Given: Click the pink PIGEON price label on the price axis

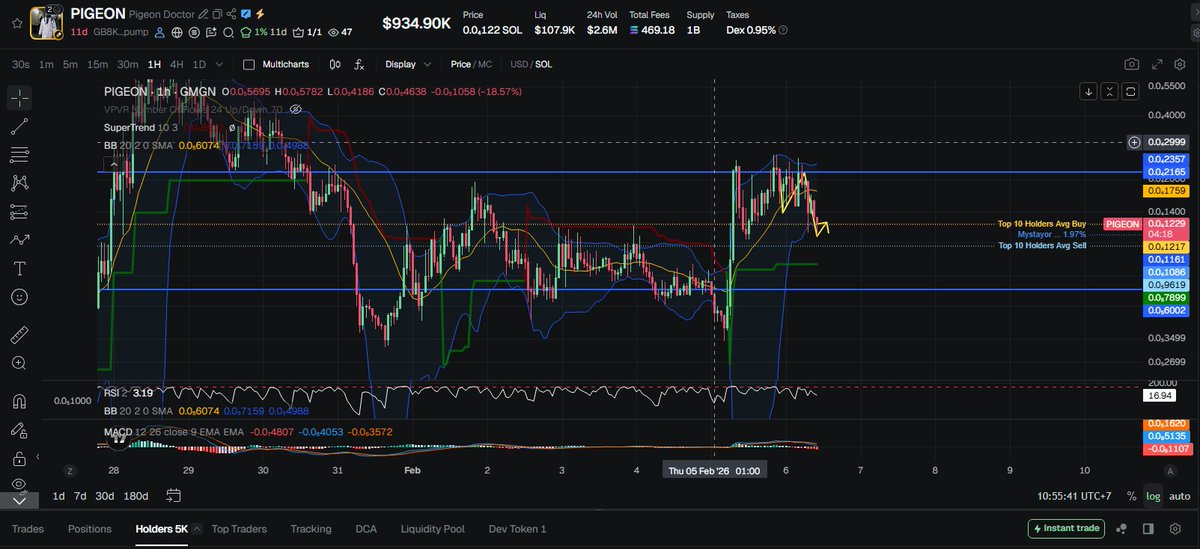Looking at the screenshot, I should [1121, 224].
